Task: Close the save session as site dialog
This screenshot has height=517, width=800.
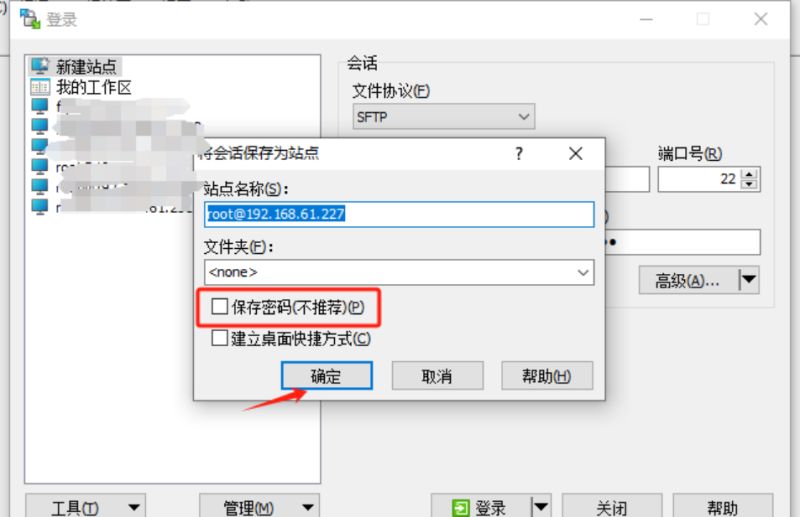Action: (576, 153)
